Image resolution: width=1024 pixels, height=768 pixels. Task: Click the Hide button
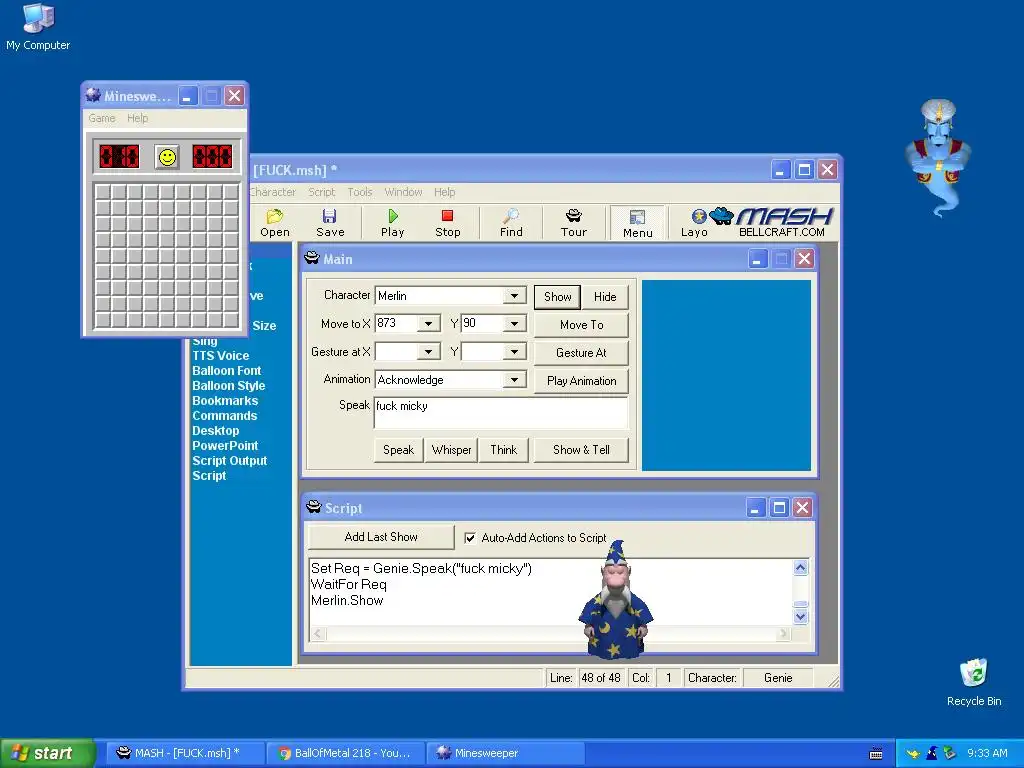(x=605, y=296)
